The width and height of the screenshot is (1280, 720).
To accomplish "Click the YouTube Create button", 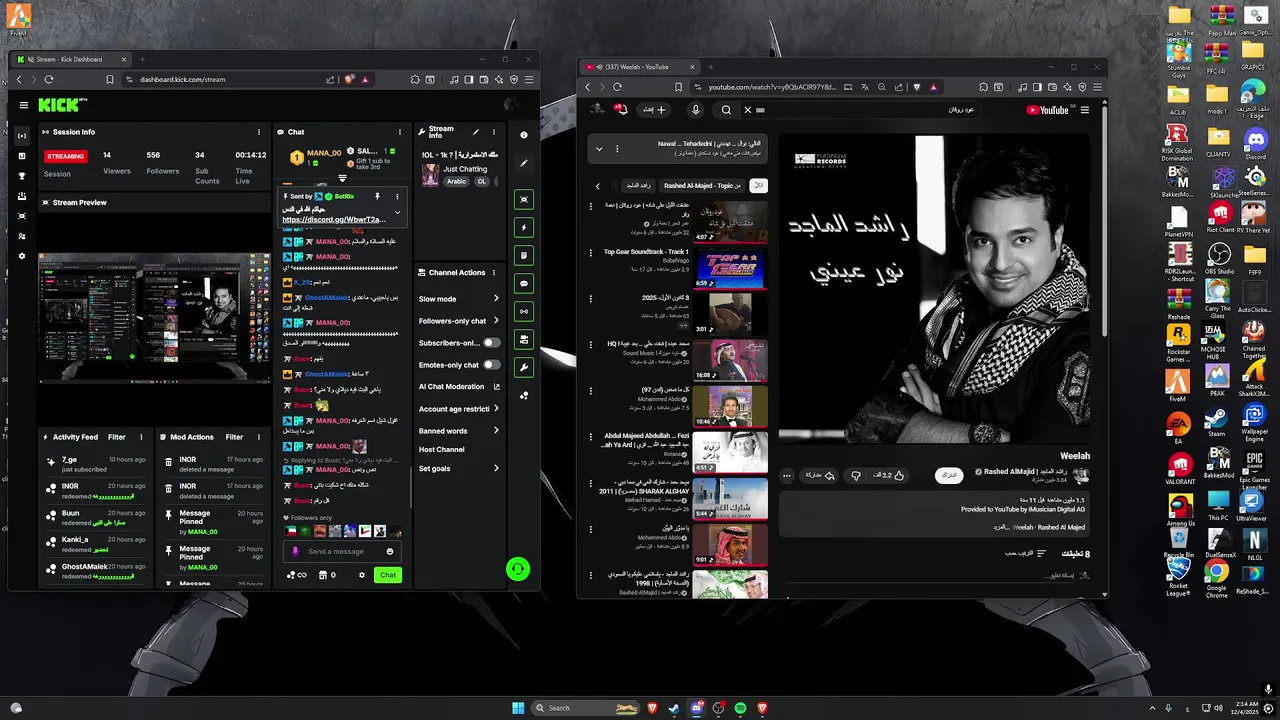I will click(655, 110).
